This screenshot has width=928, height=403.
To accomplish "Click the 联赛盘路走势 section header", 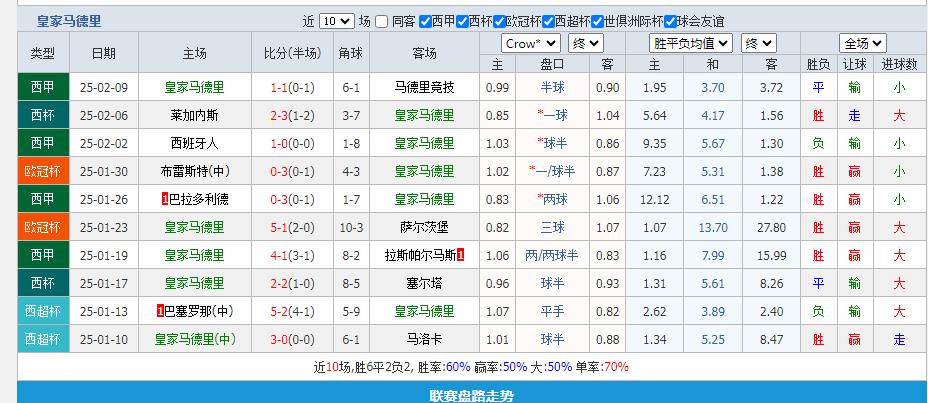I will tap(472, 395).
